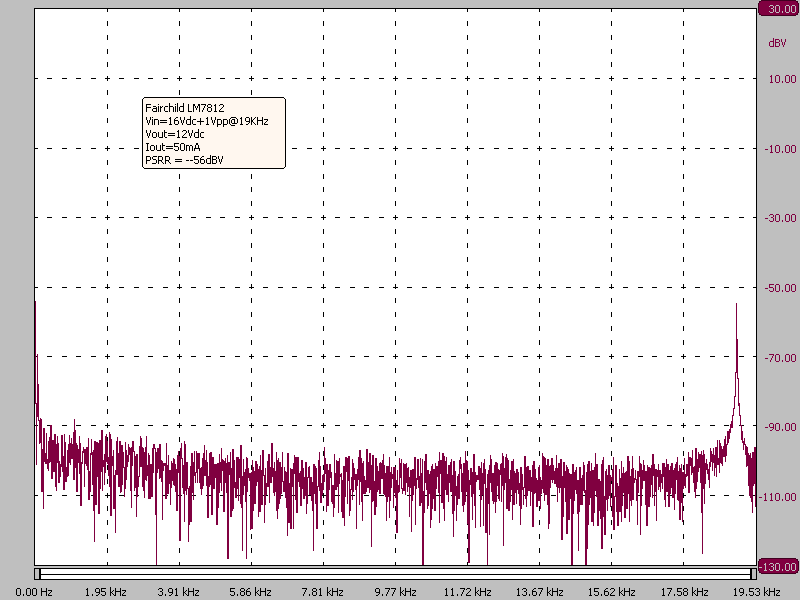Click the 'PSRR = --56dBV' annotation line
This screenshot has width=800, height=600.
[184, 160]
